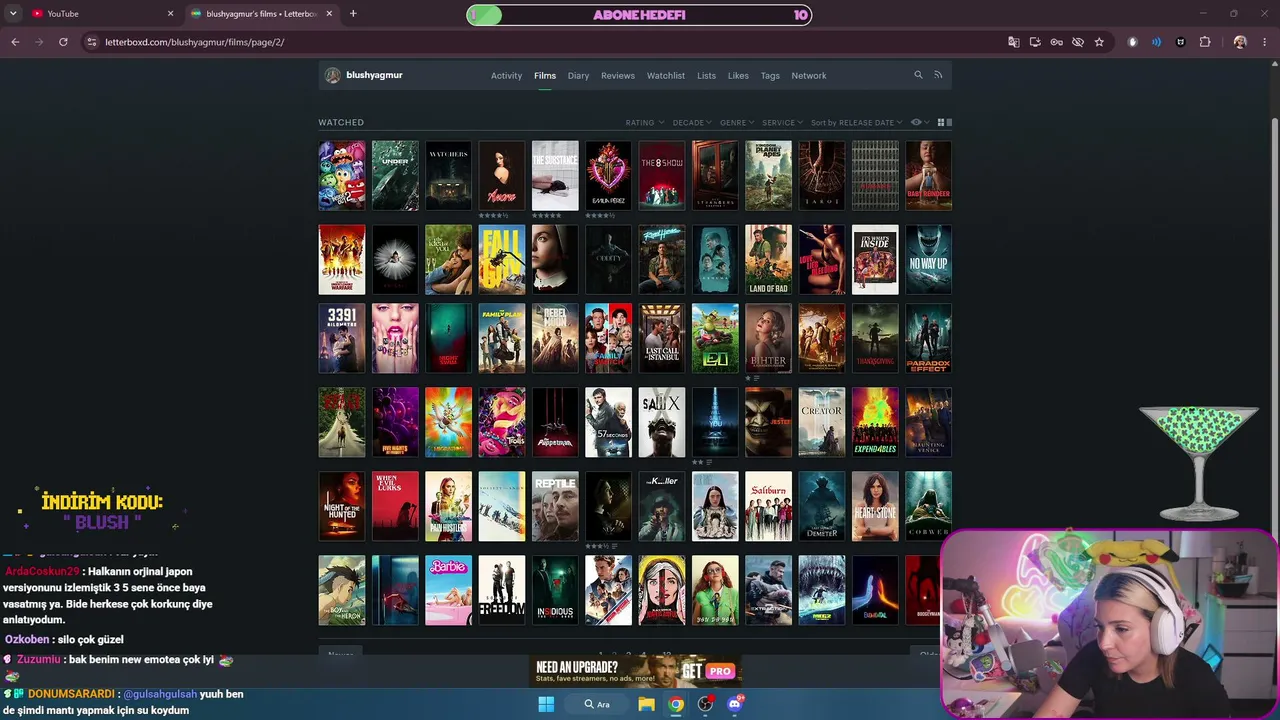Image resolution: width=1280 pixels, height=720 pixels.
Task: Open the blushyagmur profile link
Action: click(x=374, y=75)
